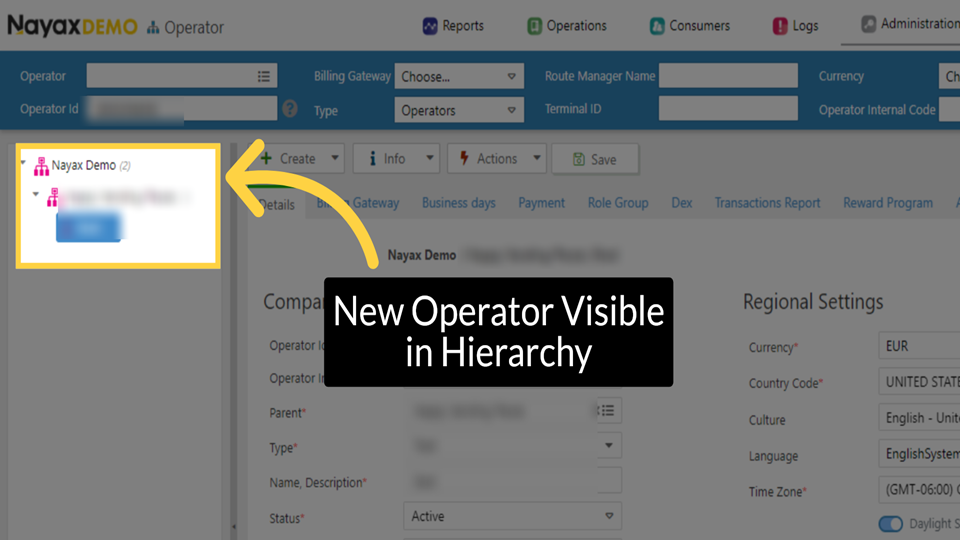
Task: Click the Nayax Demo hierarchy icon in tree
Action: (41, 166)
